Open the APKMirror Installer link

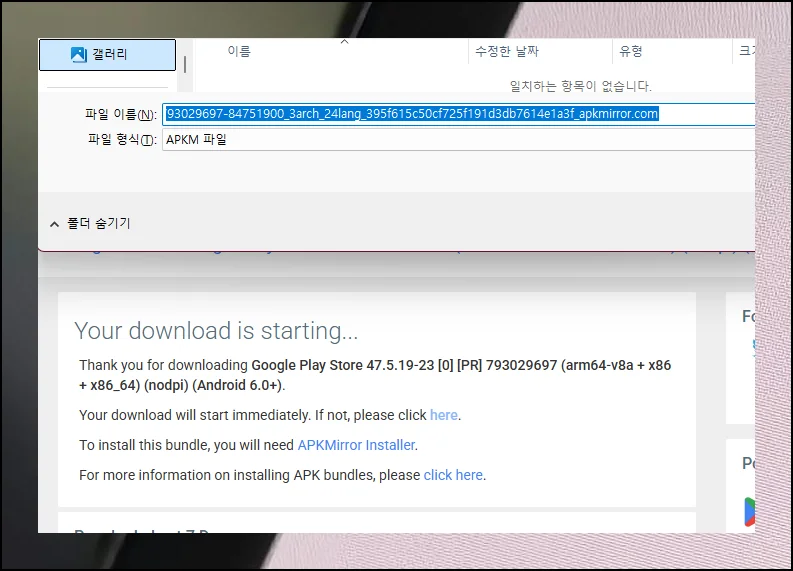coord(356,445)
